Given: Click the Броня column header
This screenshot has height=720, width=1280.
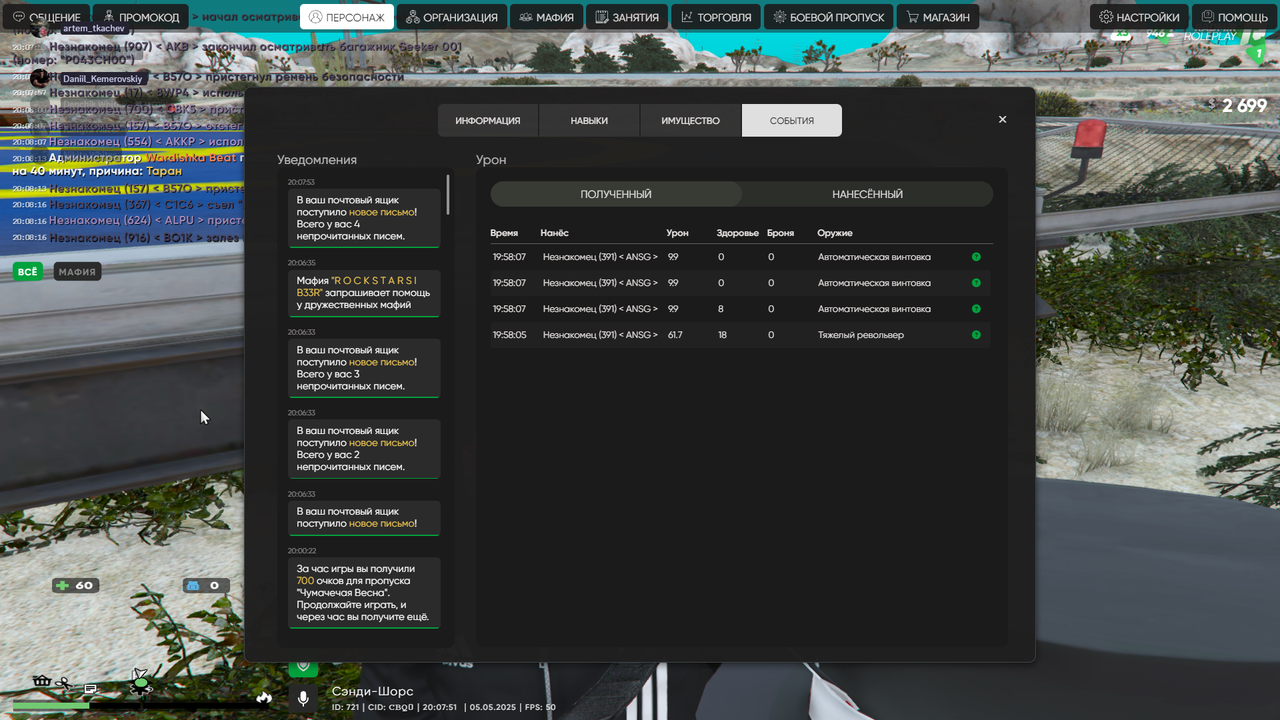Looking at the screenshot, I should (780, 233).
